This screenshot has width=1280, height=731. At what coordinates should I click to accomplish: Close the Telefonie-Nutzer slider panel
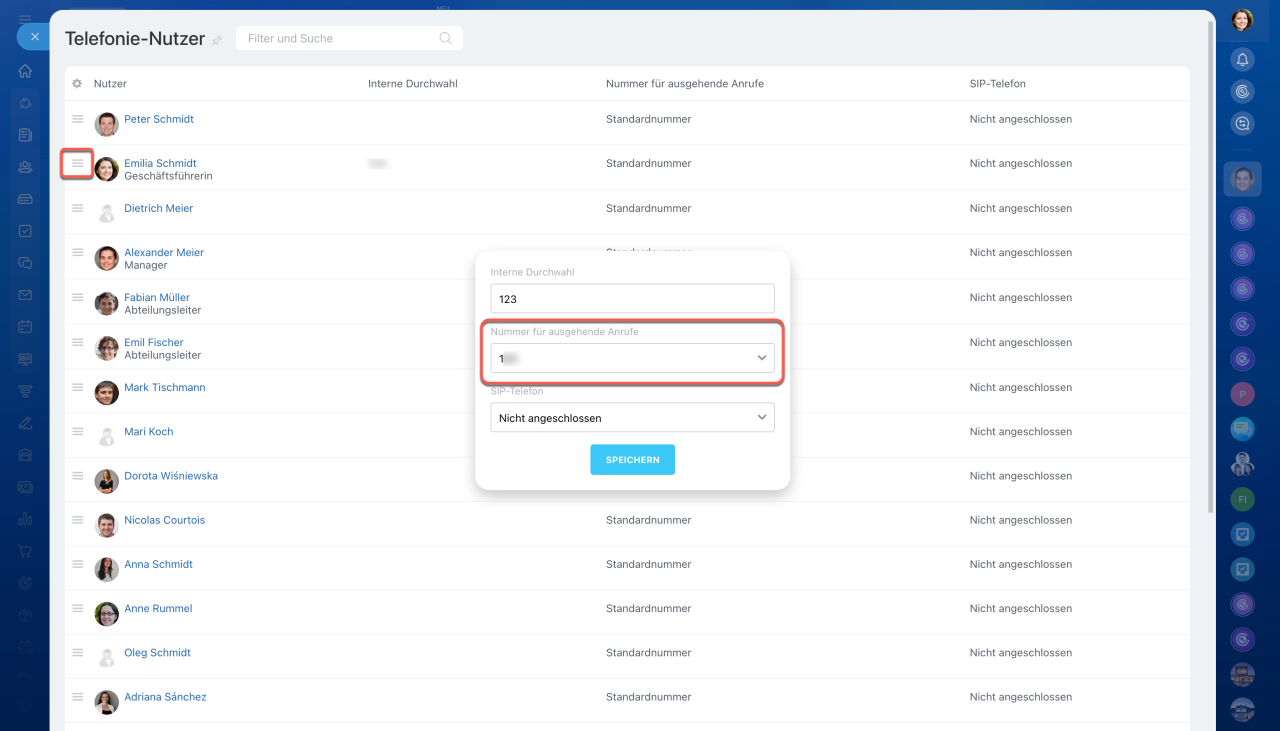(34, 36)
